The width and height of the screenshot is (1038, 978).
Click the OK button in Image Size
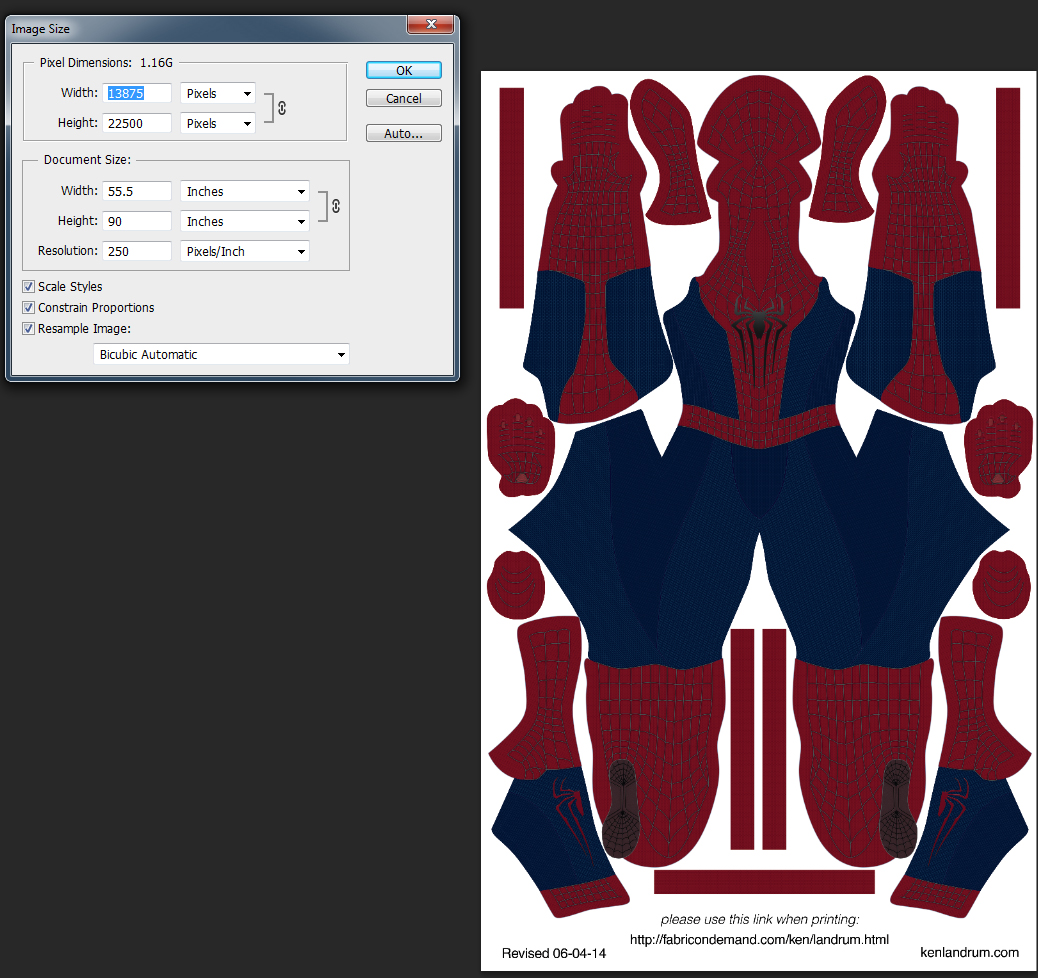coord(404,70)
